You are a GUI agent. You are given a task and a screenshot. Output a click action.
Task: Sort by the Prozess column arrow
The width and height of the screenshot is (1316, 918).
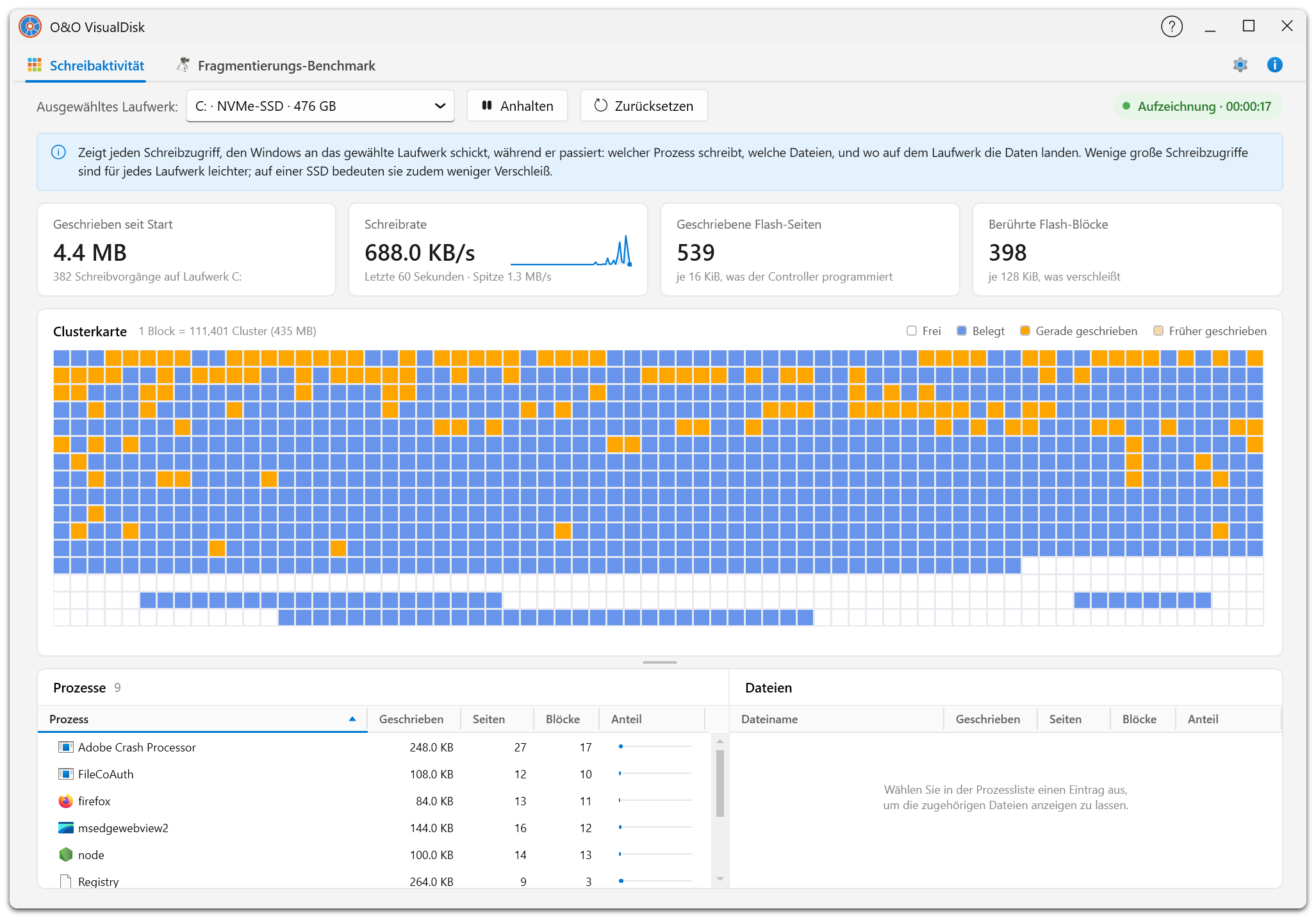point(352,719)
